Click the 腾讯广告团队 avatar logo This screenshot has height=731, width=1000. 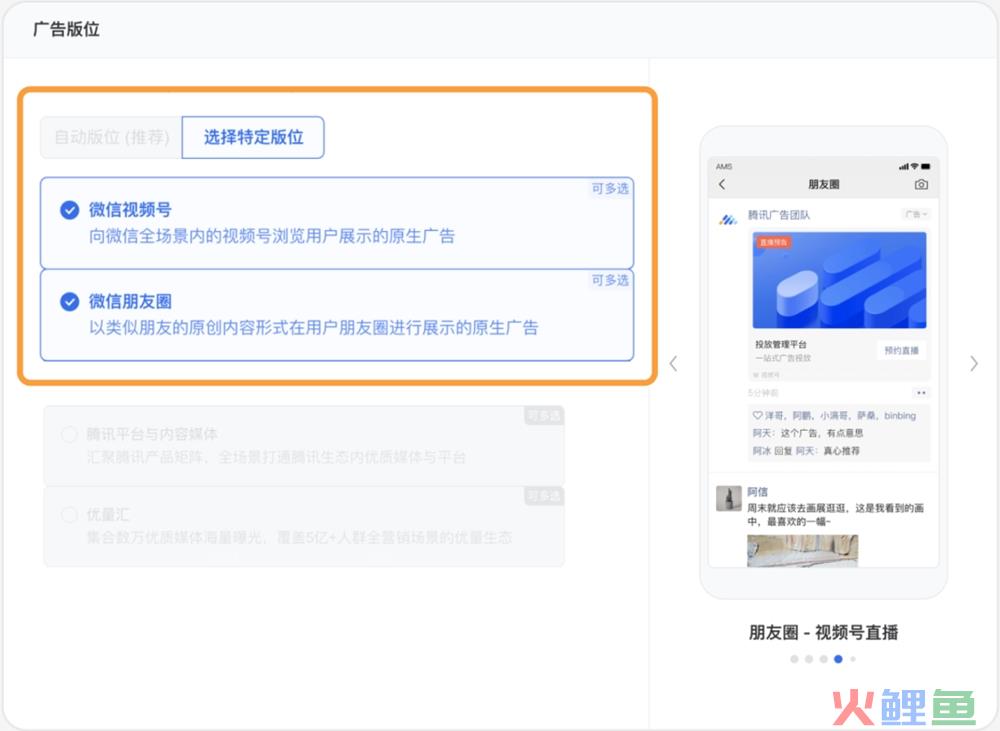[728, 220]
